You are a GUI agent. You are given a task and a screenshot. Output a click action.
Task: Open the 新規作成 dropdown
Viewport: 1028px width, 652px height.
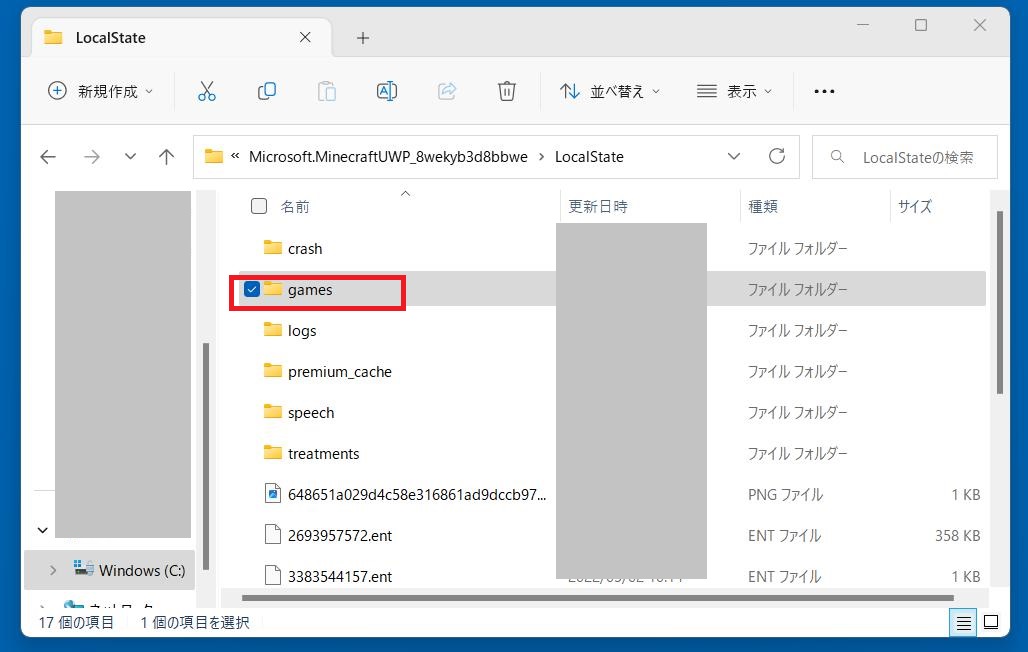point(101,91)
